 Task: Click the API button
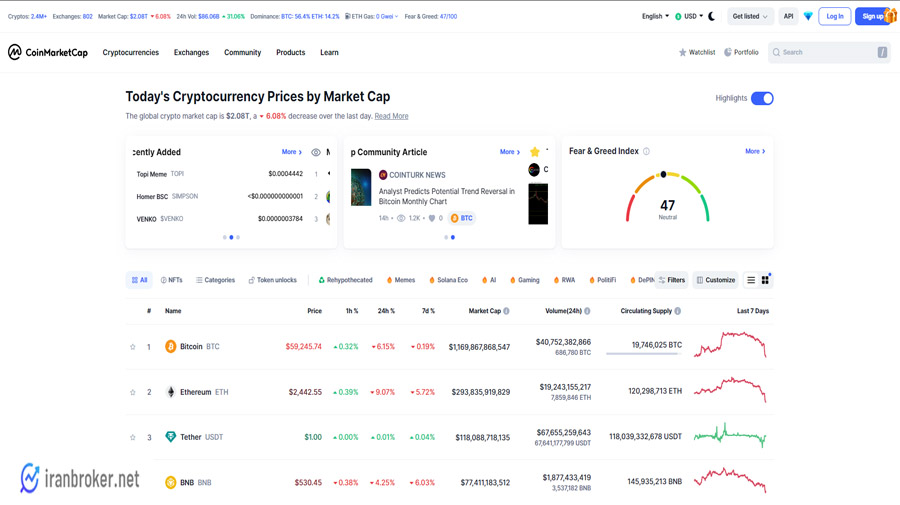789,16
